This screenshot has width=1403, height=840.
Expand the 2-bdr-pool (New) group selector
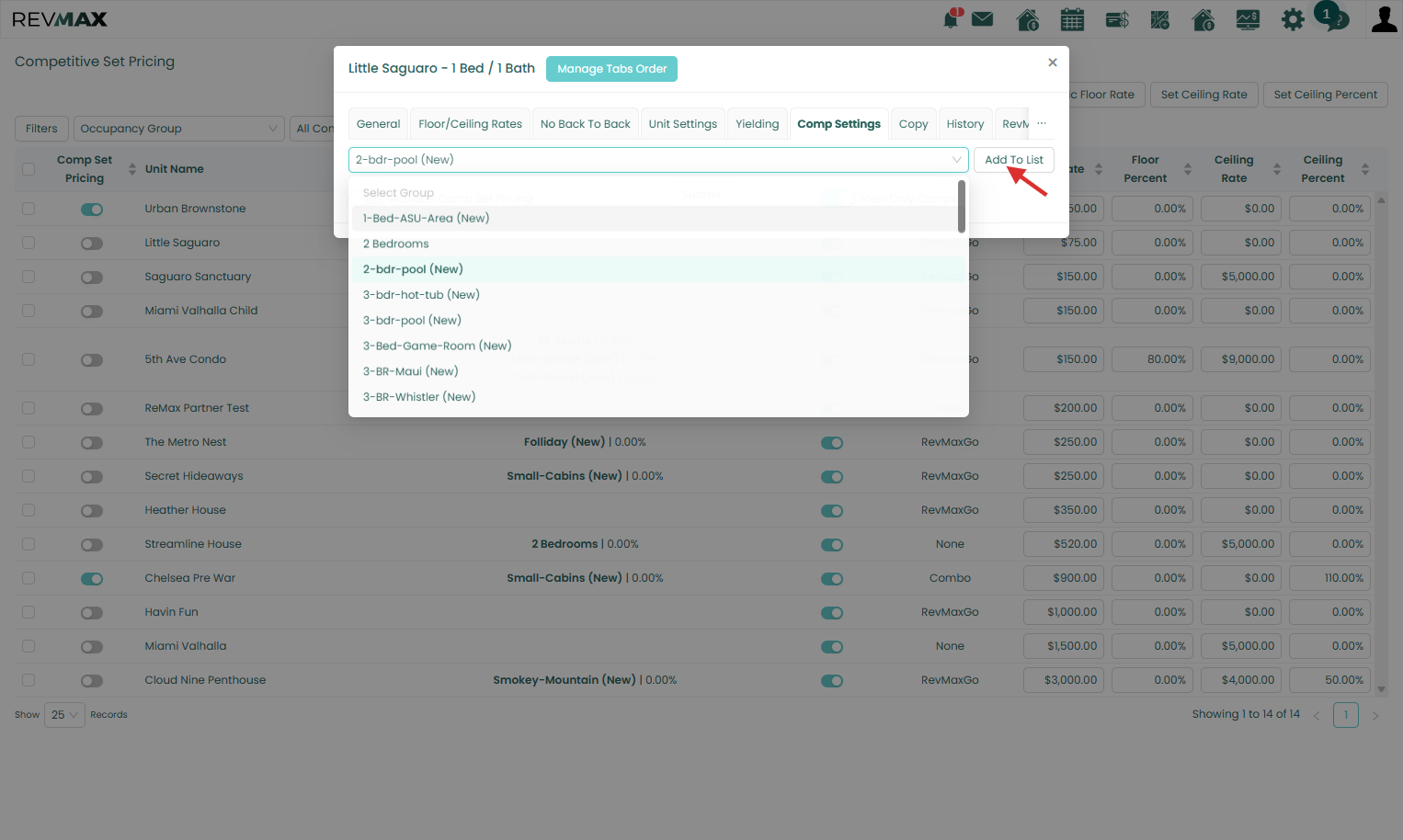pyautogui.click(x=658, y=160)
